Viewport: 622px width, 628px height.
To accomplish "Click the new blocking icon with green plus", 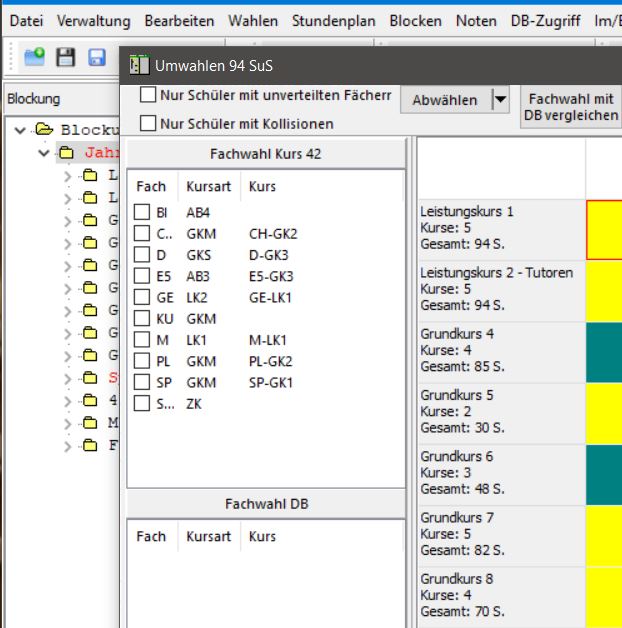I will click(x=34, y=57).
